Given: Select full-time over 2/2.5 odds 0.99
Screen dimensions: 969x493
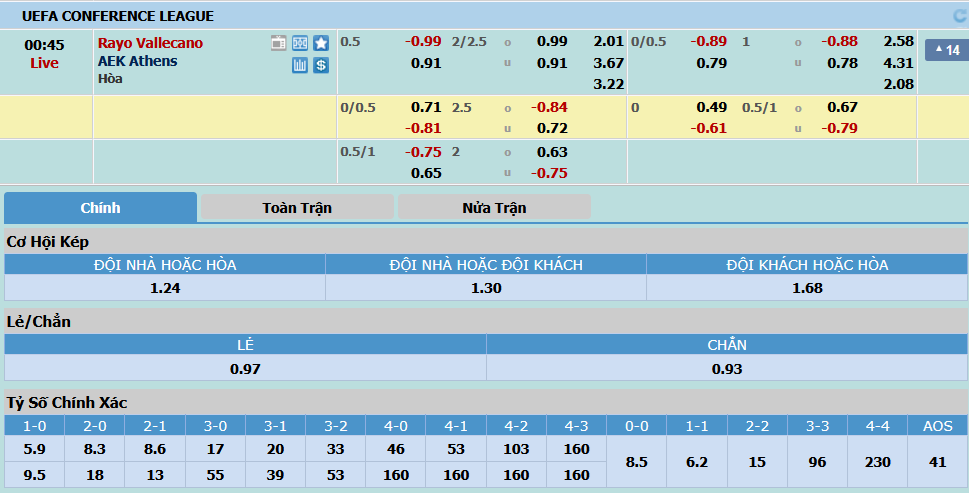Looking at the screenshot, I should click(x=552, y=41).
